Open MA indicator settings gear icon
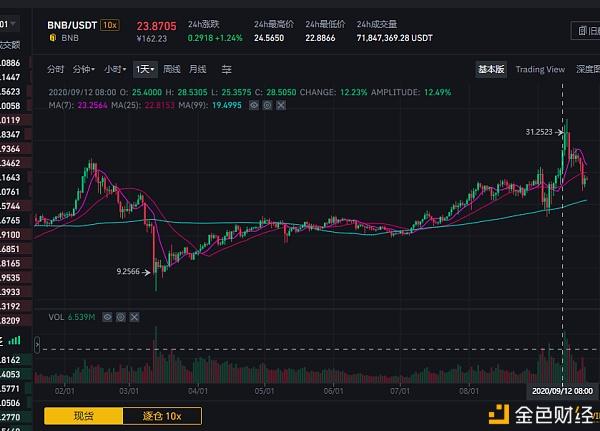This screenshot has width=600, height=431. (267, 105)
